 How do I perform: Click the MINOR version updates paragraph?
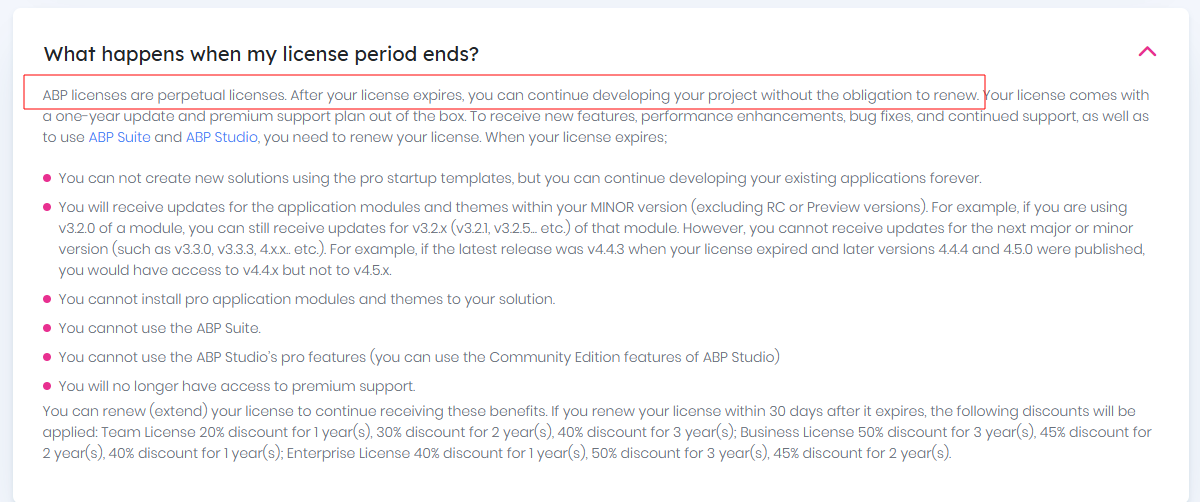(600, 239)
